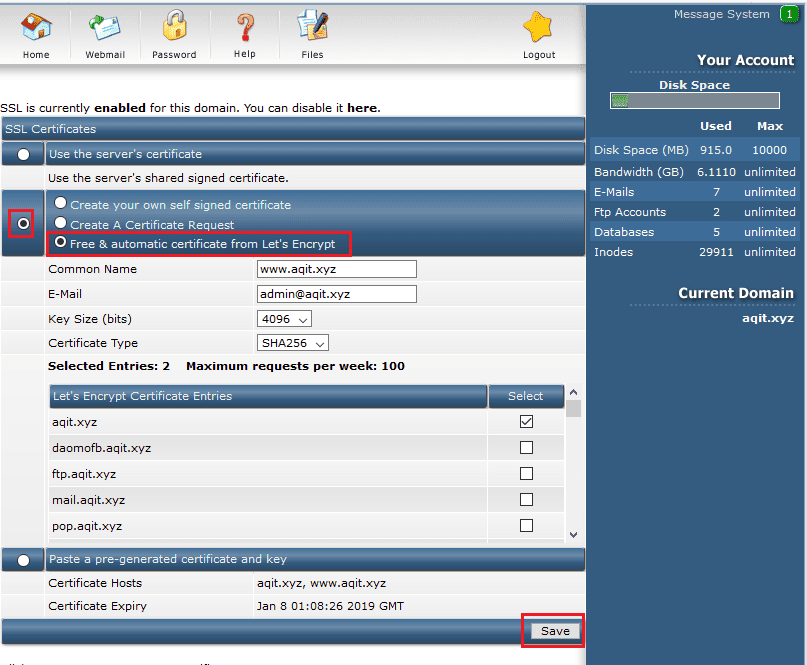Open the Key Size 4096 dropdown
The height and width of the screenshot is (665, 807).
(x=284, y=319)
